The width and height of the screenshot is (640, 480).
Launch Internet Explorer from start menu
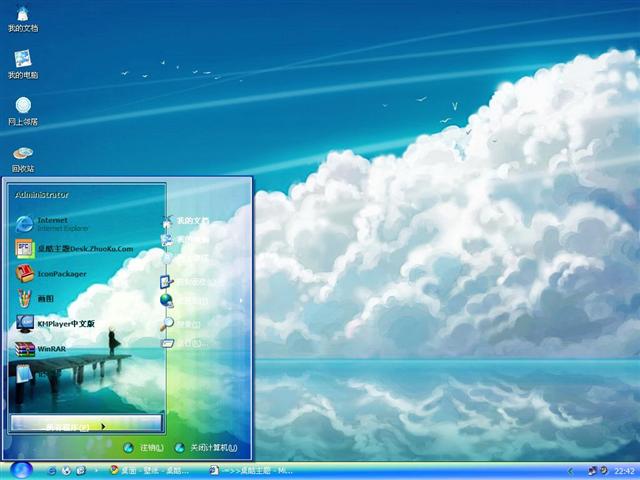click(52, 224)
